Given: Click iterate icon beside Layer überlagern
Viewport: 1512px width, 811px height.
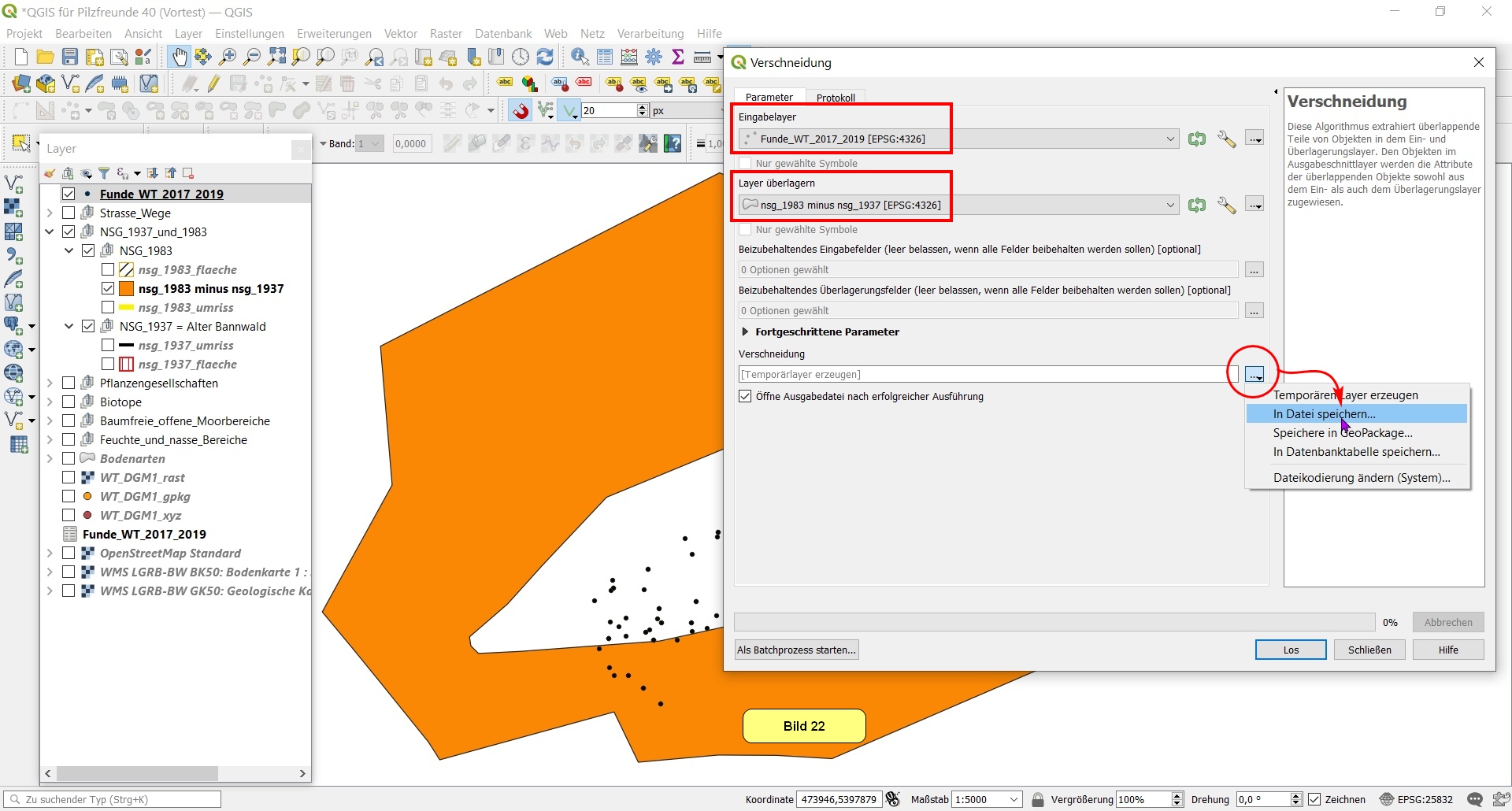Looking at the screenshot, I should 1197,206.
